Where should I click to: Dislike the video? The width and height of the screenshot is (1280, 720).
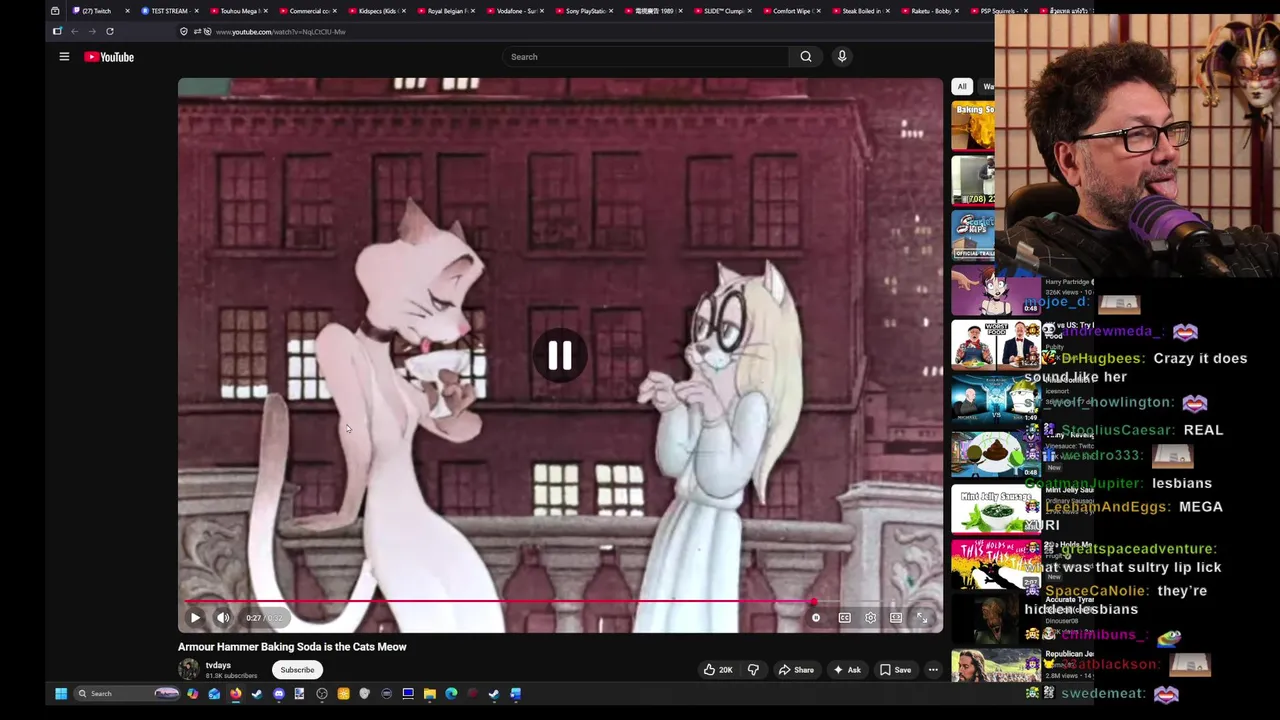[x=753, y=670]
